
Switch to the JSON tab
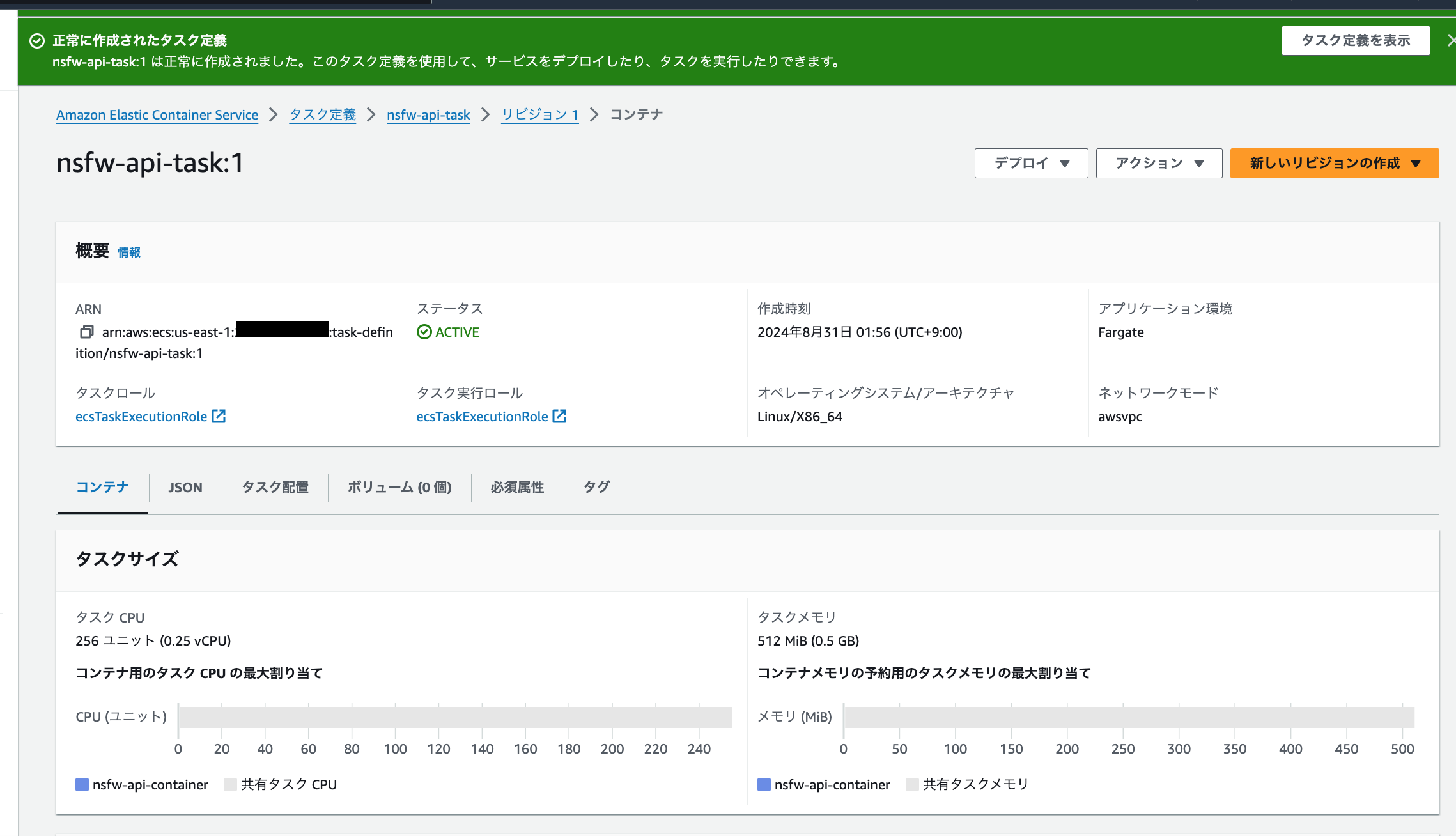point(185,487)
